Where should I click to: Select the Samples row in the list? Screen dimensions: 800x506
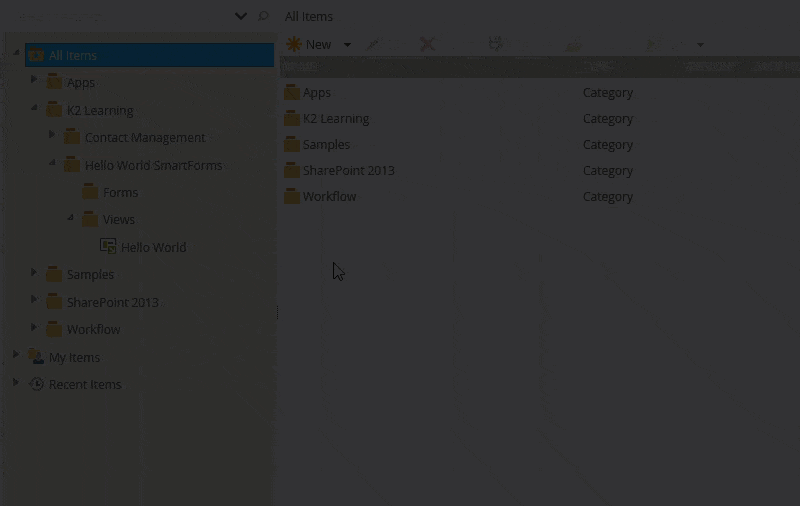pyautogui.click(x=326, y=144)
